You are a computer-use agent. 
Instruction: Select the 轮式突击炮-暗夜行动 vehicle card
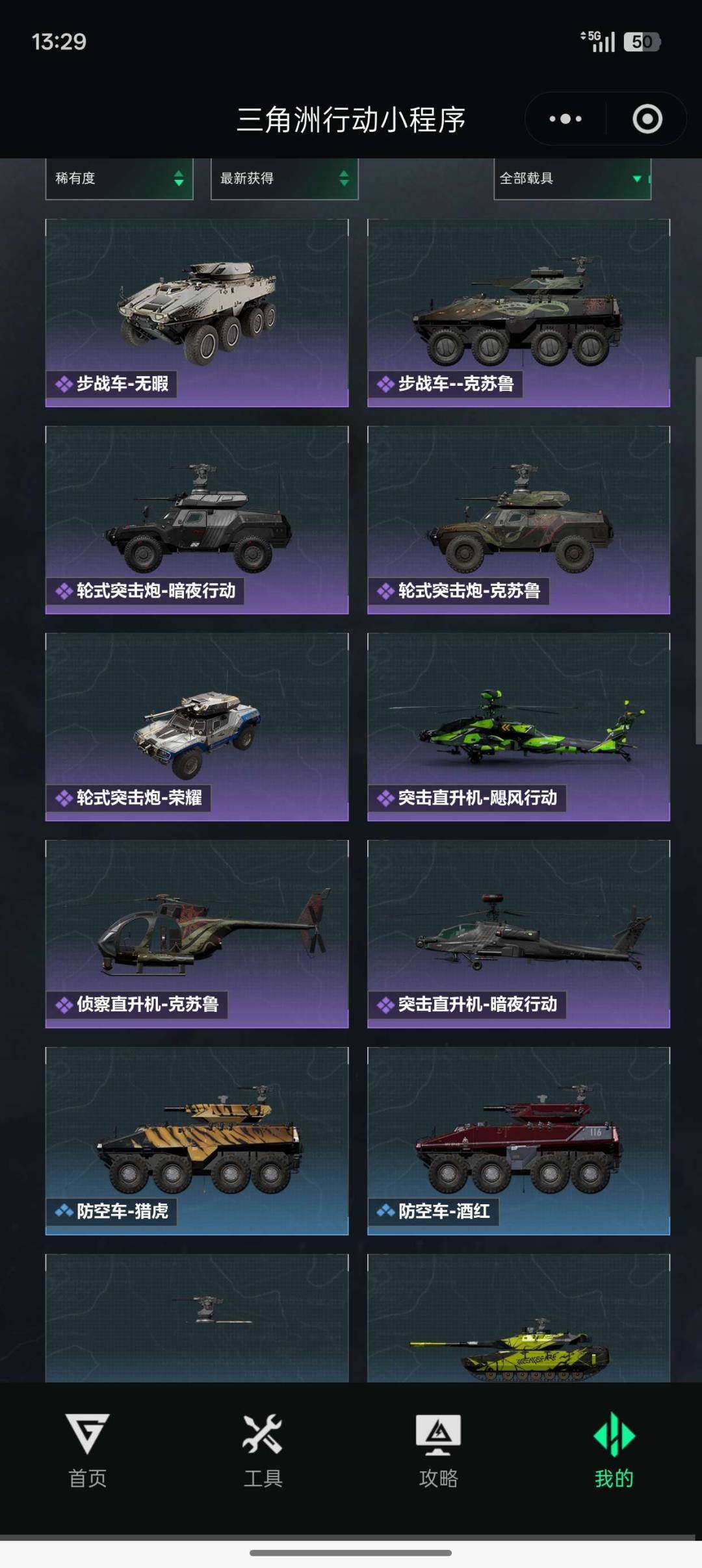pos(197,520)
